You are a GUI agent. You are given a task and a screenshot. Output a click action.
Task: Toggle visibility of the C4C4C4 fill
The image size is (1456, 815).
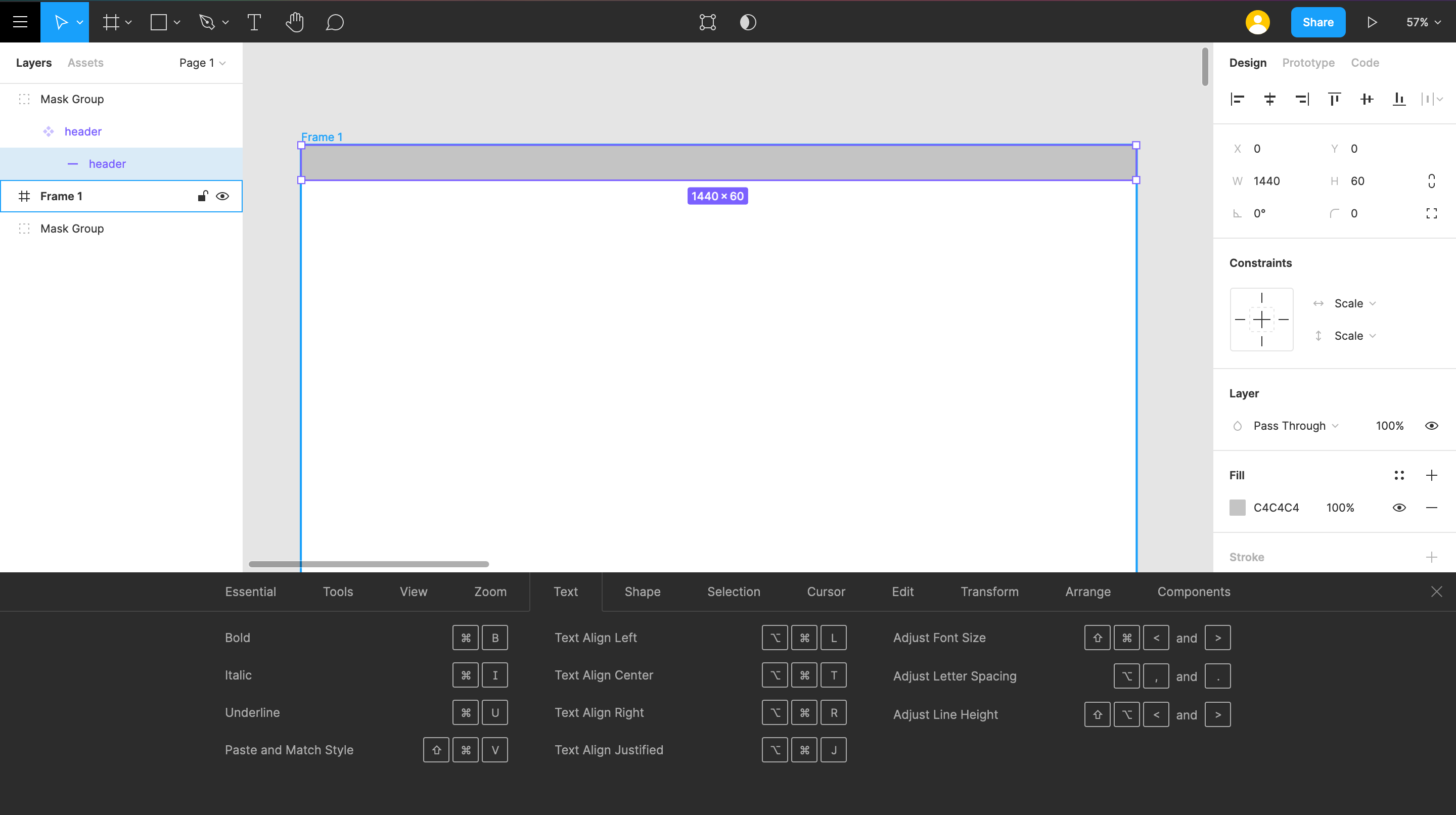point(1399,508)
